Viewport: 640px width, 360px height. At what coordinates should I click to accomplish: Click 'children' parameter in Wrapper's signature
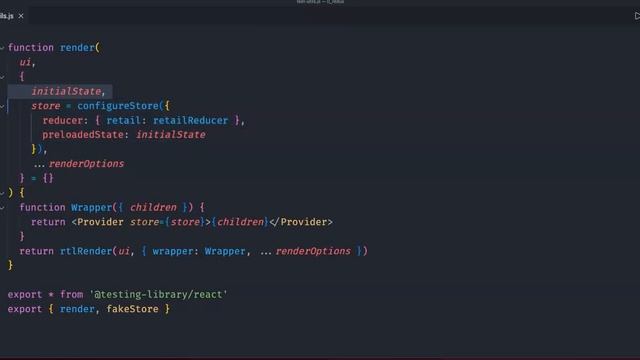153,207
